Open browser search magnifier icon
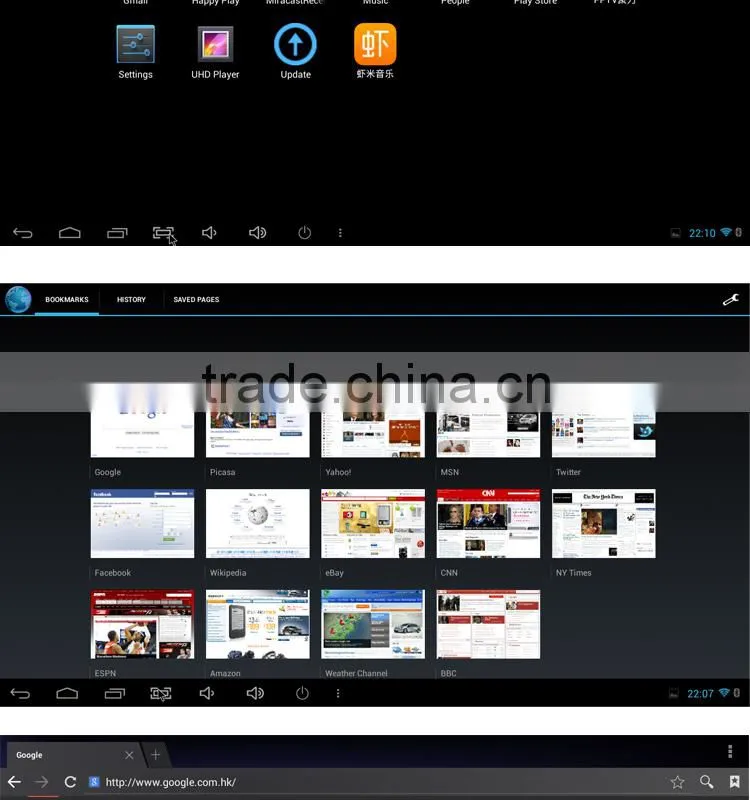750x800 pixels. point(706,782)
